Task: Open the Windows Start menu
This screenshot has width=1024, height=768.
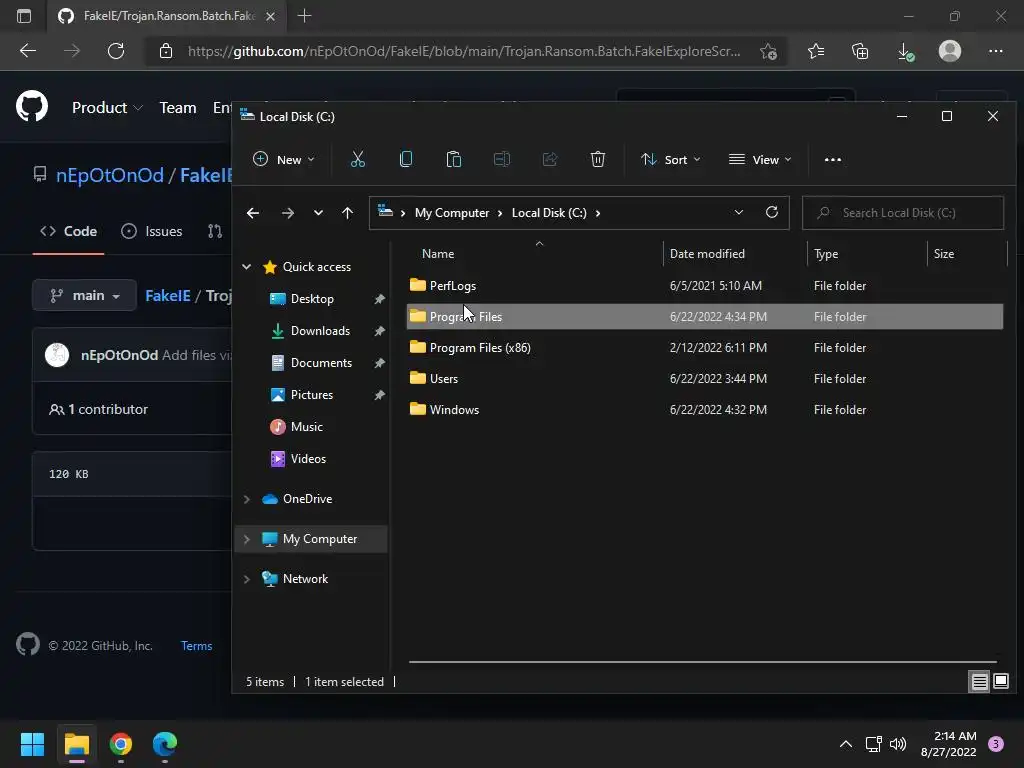Action: click(x=32, y=744)
